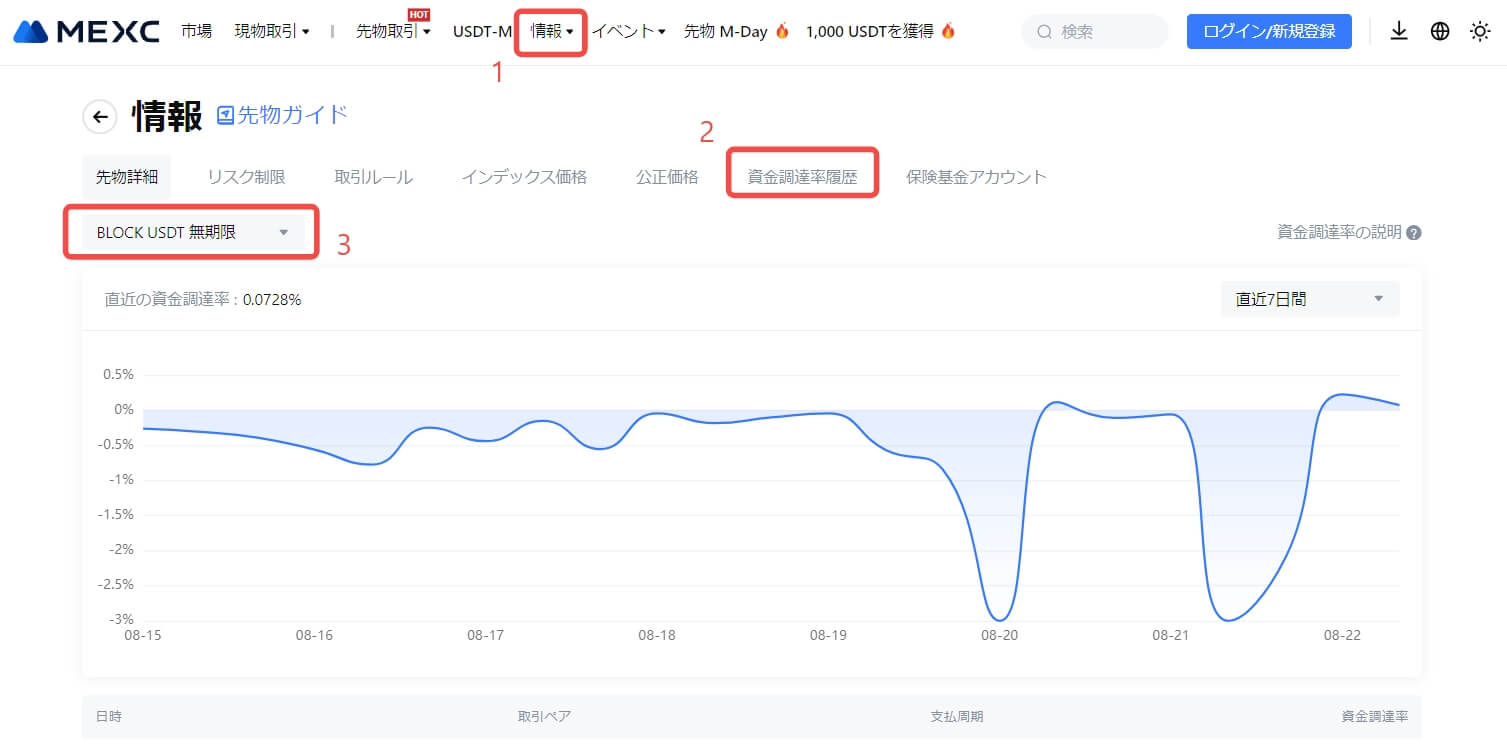Open the BLOCK USDT 無期限 pair dropdown
The width and height of the screenshot is (1507, 748).
pyautogui.click(x=192, y=232)
